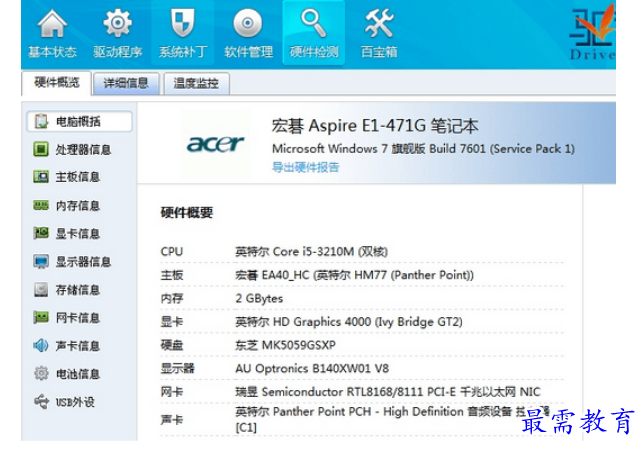Image resolution: width=643 pixels, height=453 pixels.
Task: Select 声卡信息 label in sidebar
Action: pos(78,346)
